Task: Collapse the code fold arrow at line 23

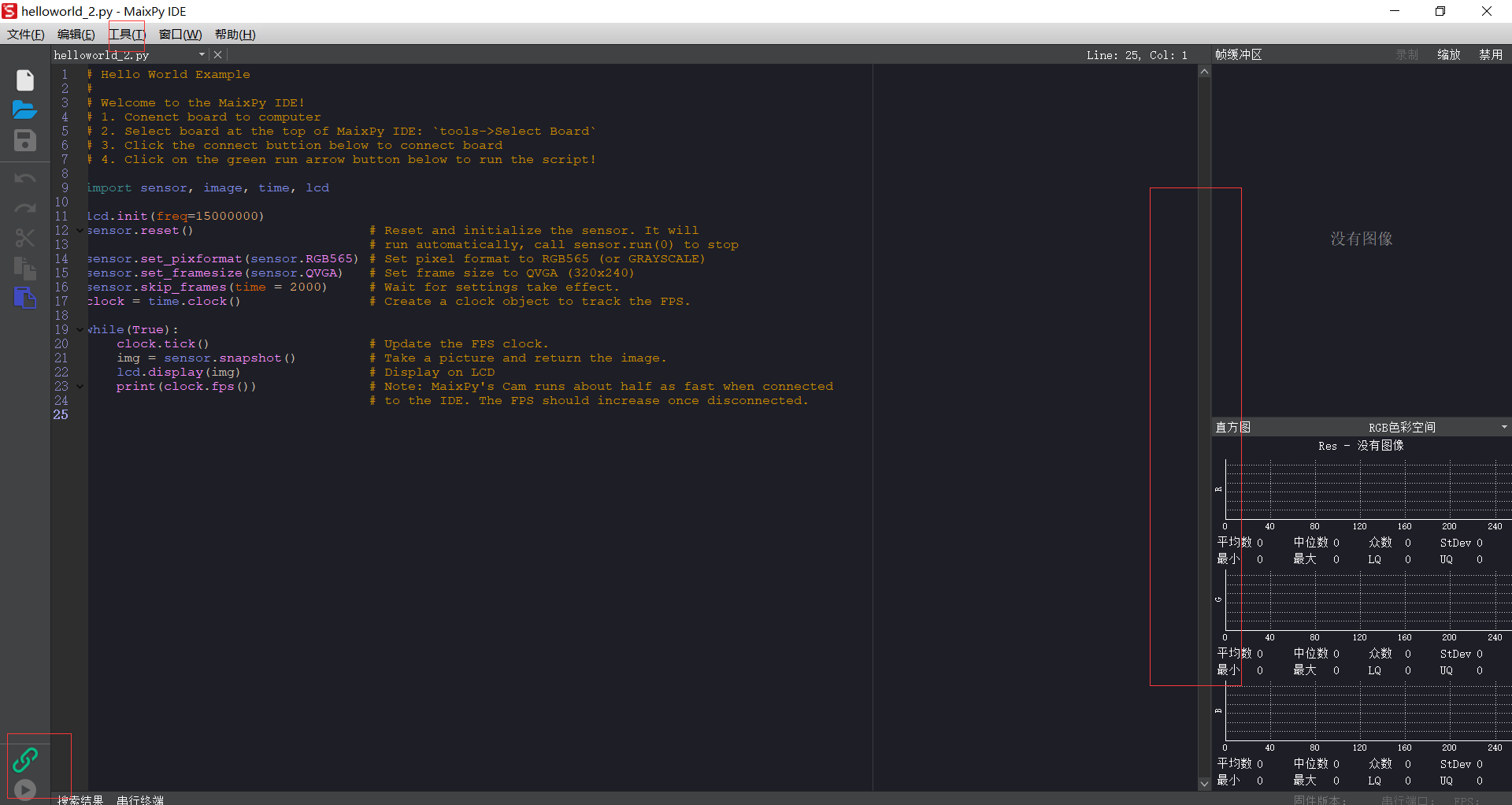Action: click(x=80, y=387)
